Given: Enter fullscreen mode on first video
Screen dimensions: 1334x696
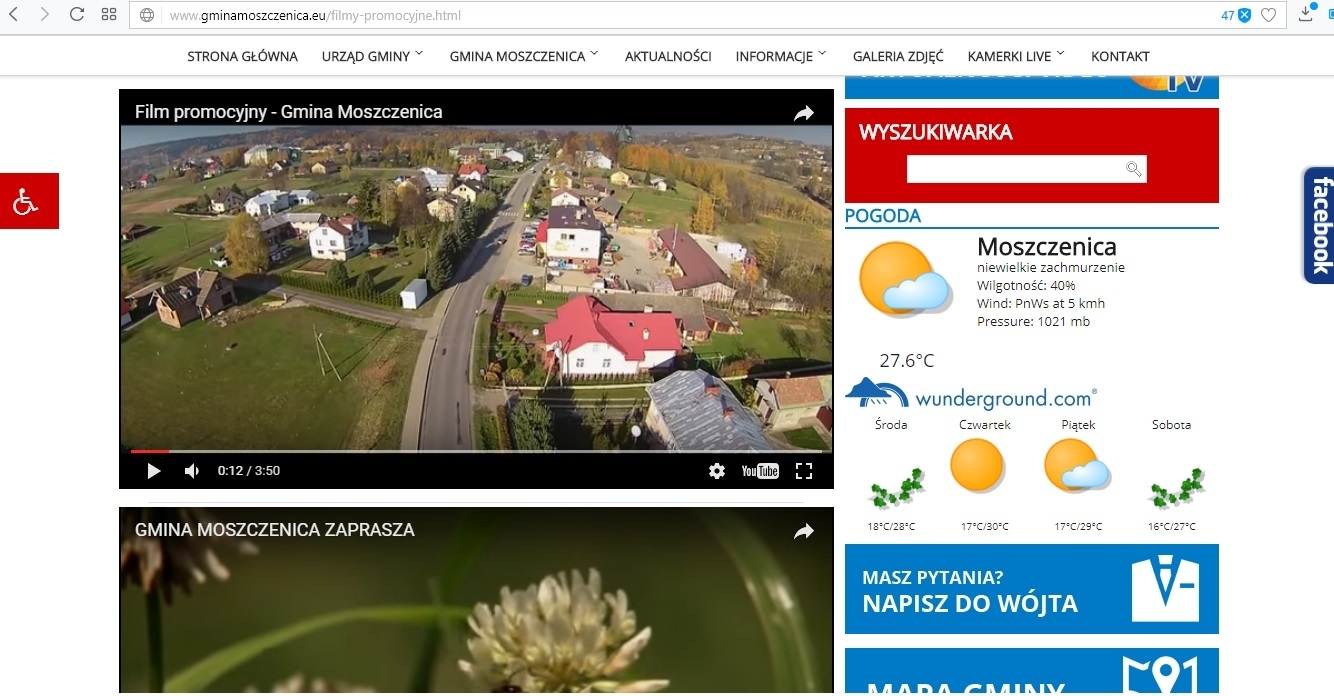Looking at the screenshot, I should pos(804,471).
